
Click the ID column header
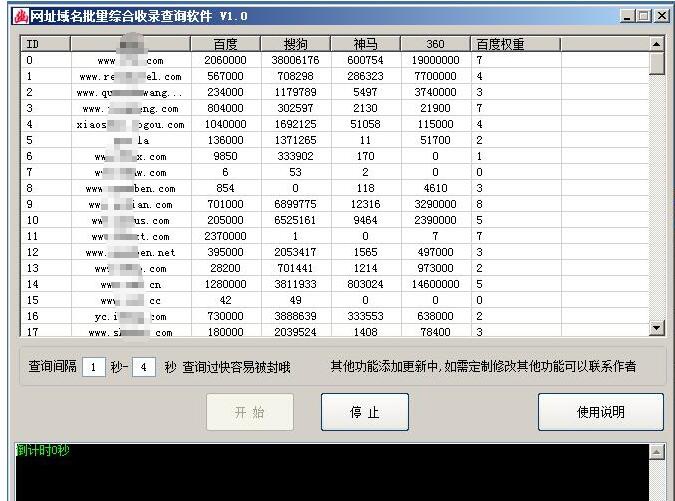coord(45,44)
